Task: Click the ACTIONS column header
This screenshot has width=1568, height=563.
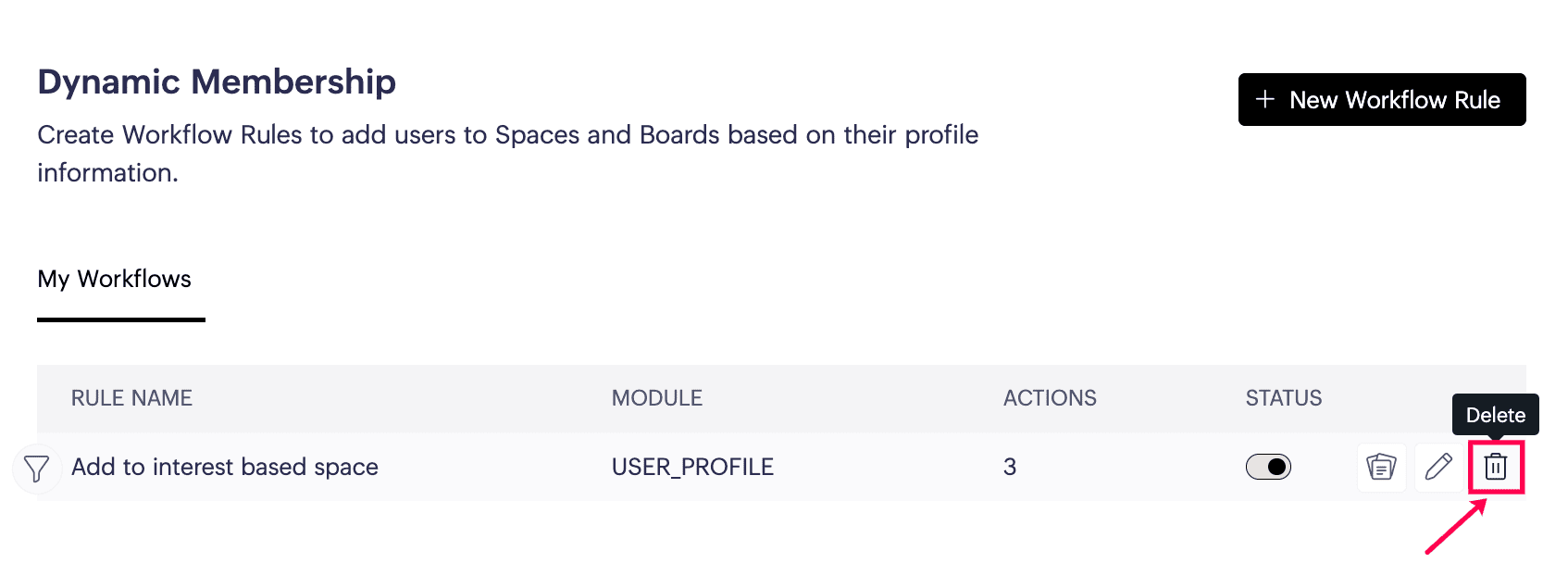Action: (1050, 398)
